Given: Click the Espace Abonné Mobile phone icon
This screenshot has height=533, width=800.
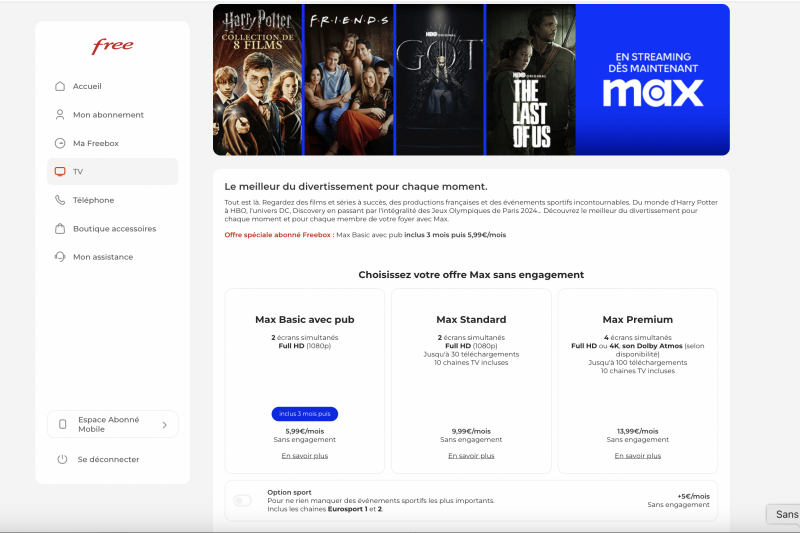Looking at the screenshot, I should [x=63, y=424].
